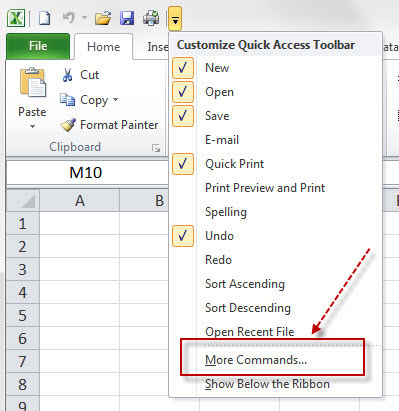Uncheck the Undo option in customize menu
This screenshot has height=411, width=399.
tap(183, 236)
